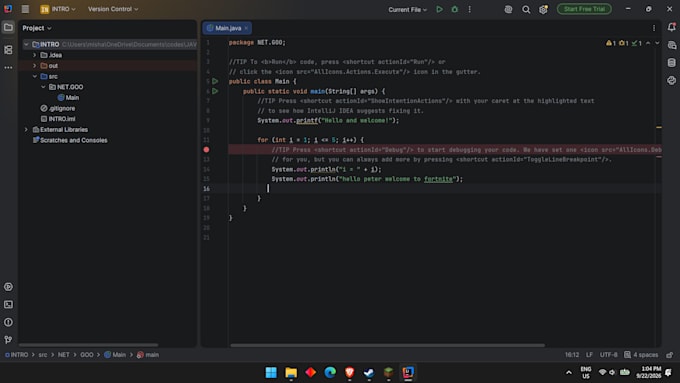Viewport: 680px width, 383px height.
Task: Open the Version Control dropdown
Action: (113, 9)
